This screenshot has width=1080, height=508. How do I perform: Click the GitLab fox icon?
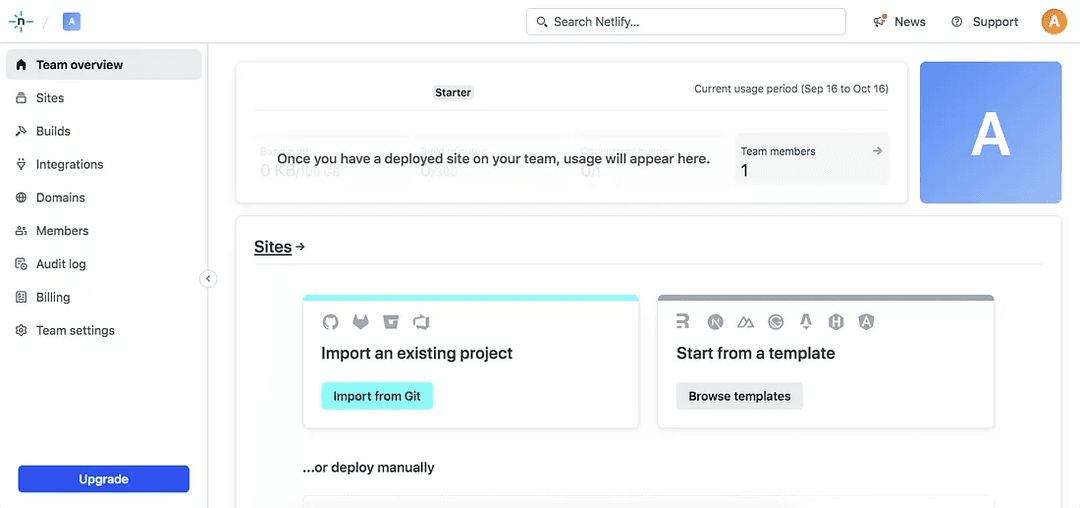click(x=360, y=322)
